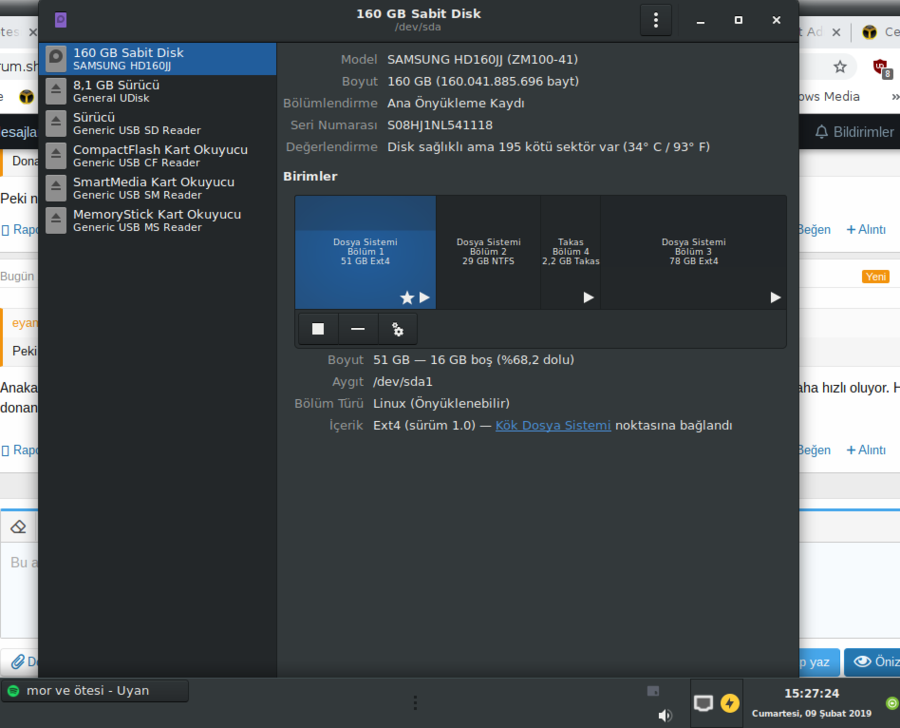Open Bildirimler notifications in the forum page
The width and height of the screenshot is (900, 728).
854,132
